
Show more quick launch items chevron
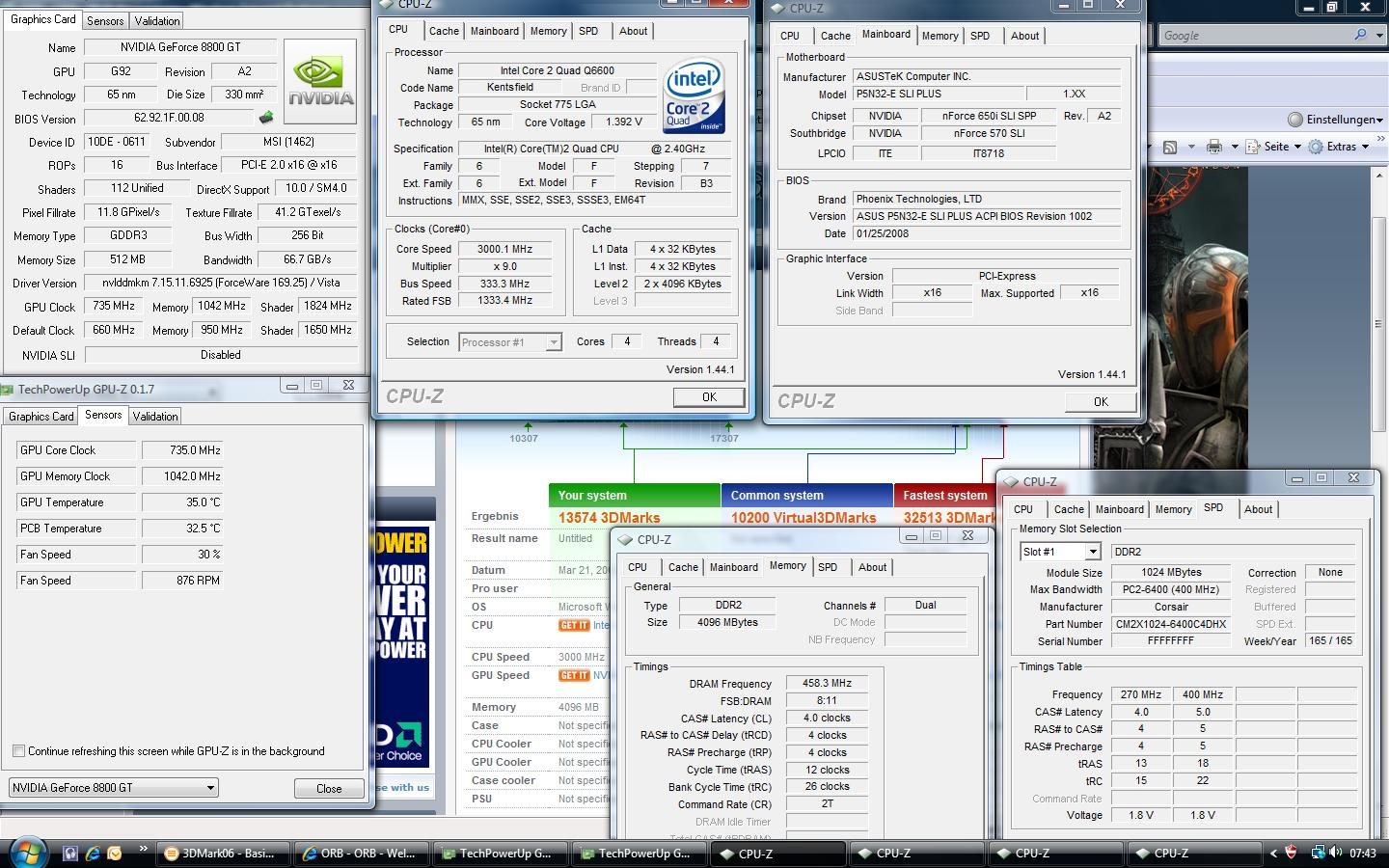pos(143,850)
